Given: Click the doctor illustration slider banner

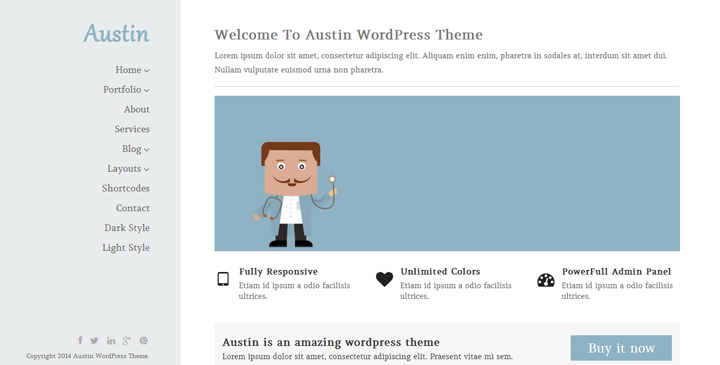Looking at the screenshot, I should tap(447, 173).
